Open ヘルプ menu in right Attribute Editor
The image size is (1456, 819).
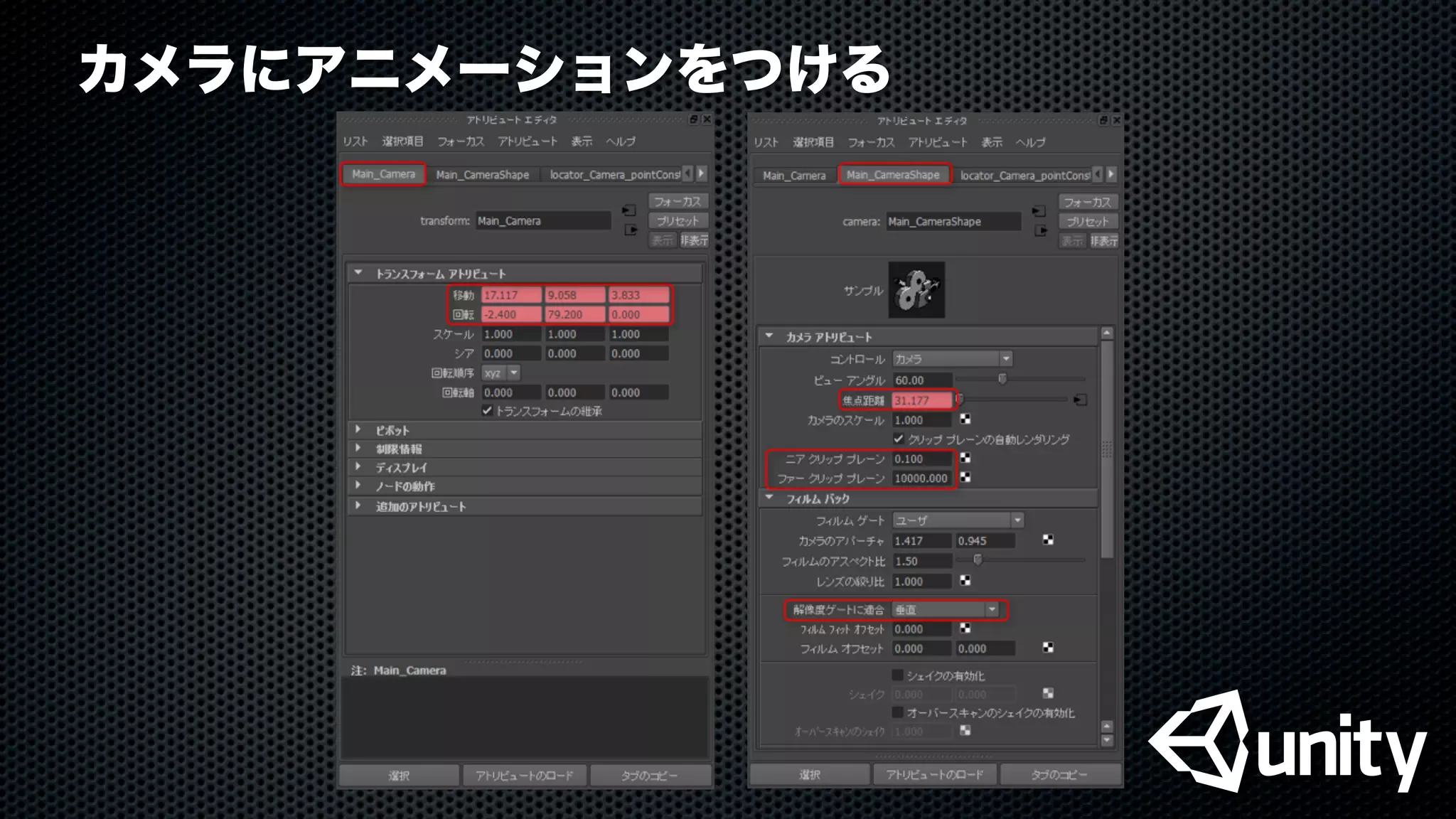[x=1030, y=142]
